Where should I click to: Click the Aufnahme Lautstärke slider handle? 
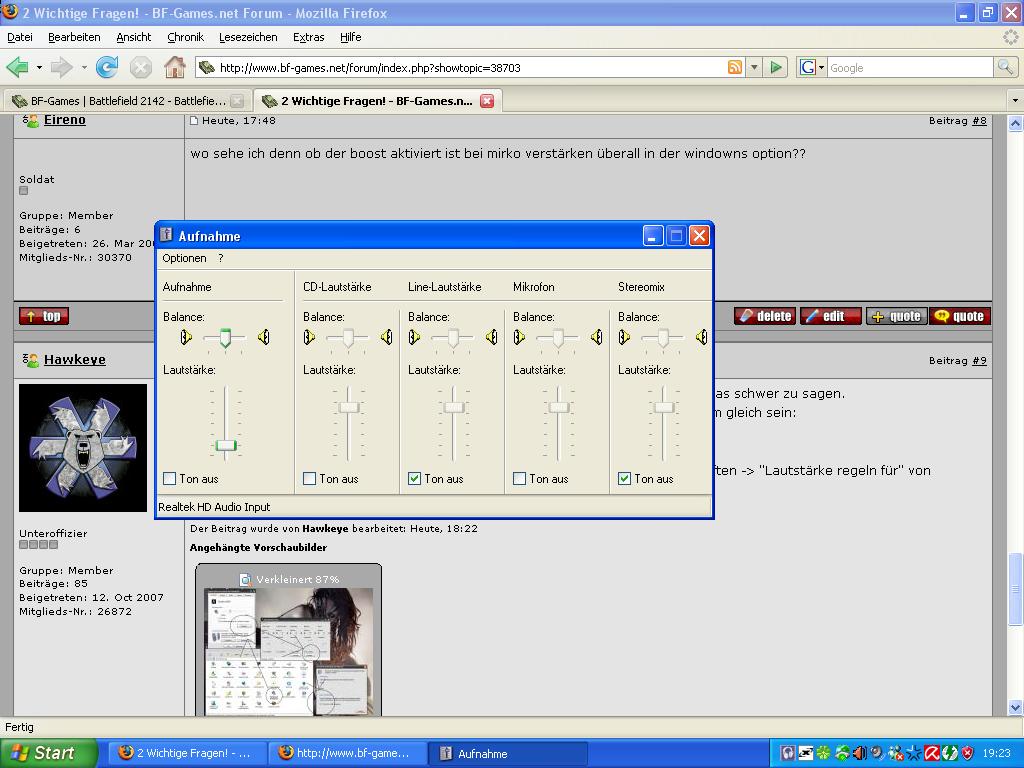pyautogui.click(x=226, y=445)
